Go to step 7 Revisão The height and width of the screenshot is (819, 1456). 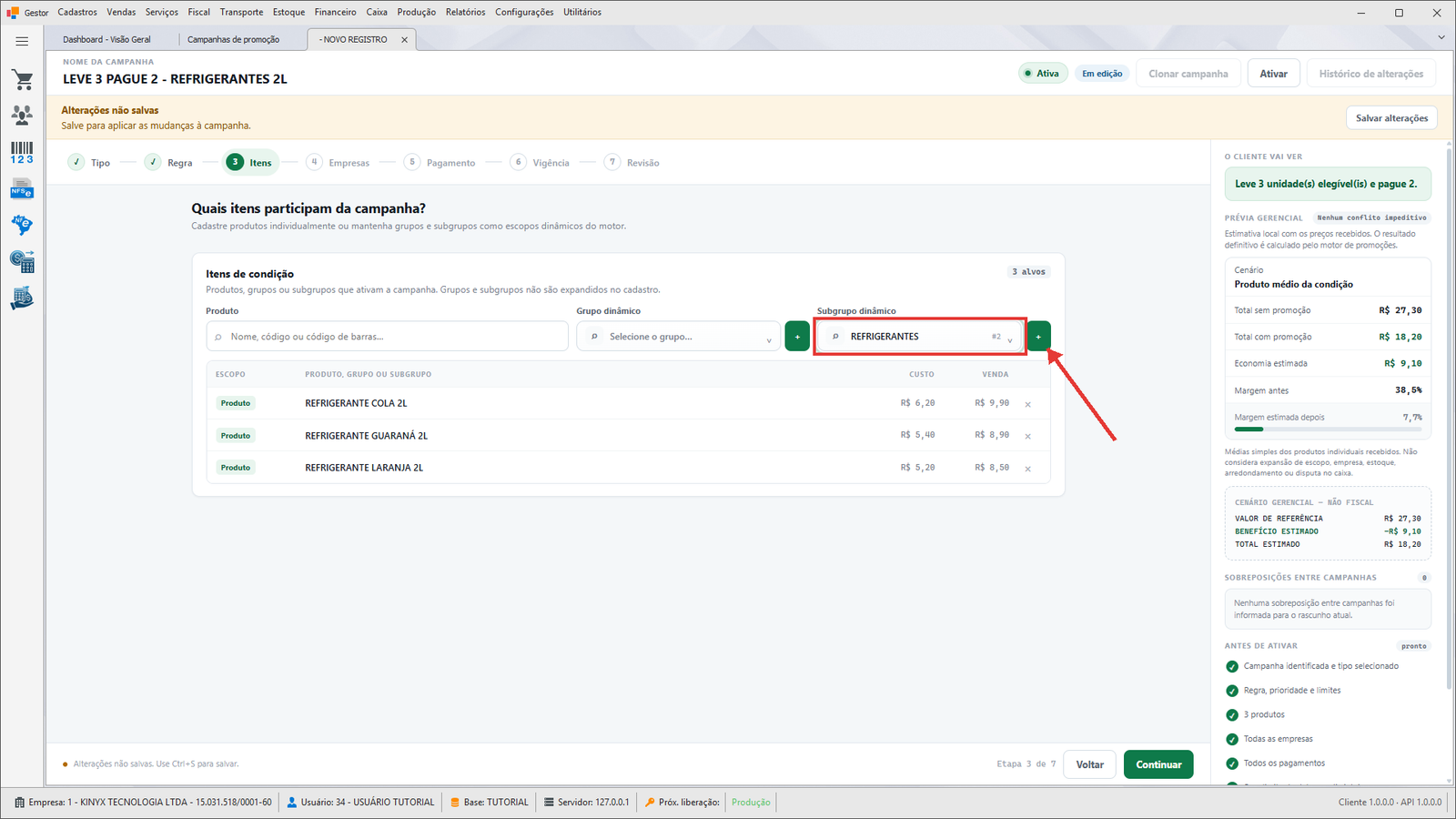tap(632, 163)
